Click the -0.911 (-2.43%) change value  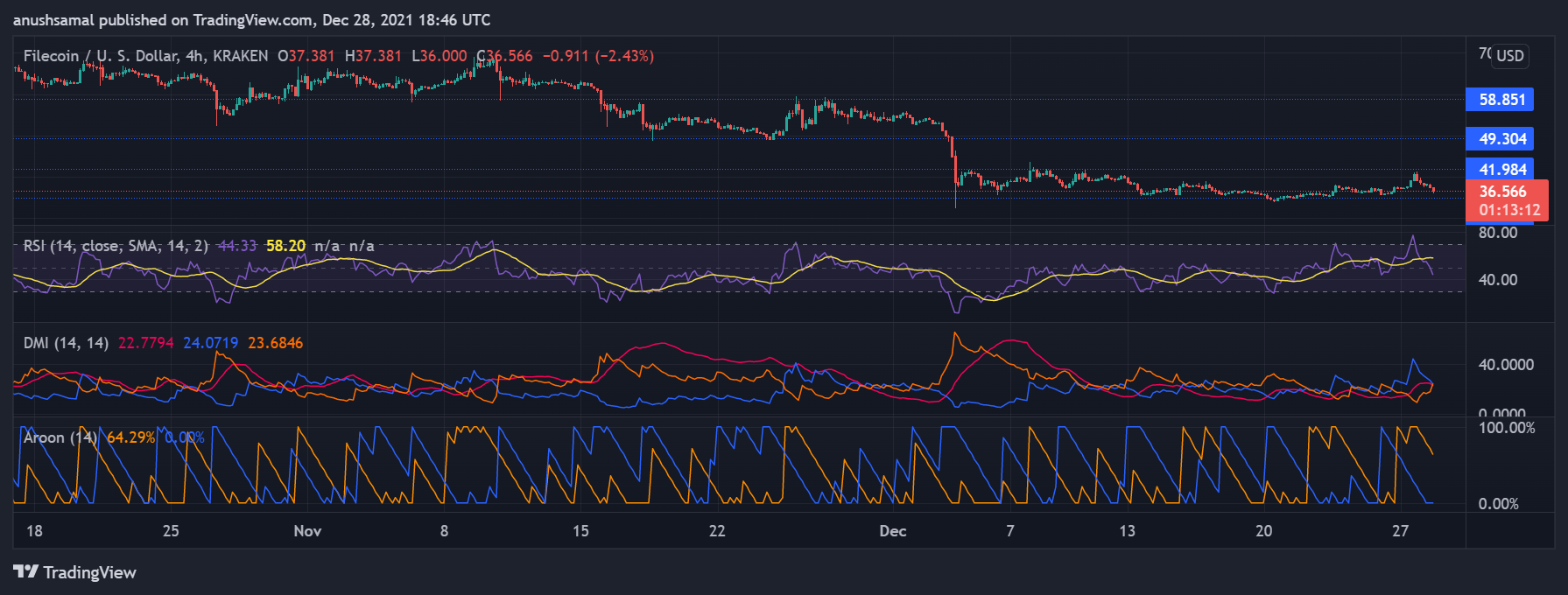click(x=598, y=56)
